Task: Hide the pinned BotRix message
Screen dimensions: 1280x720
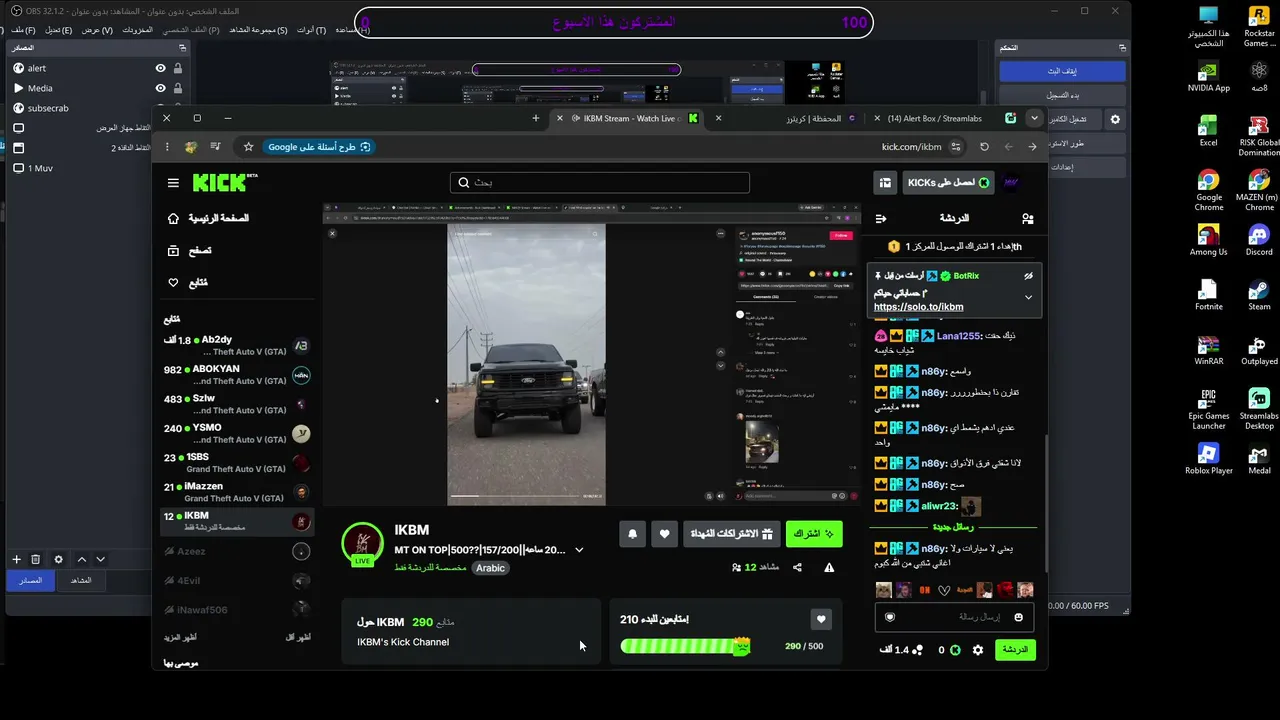Action: [x=1028, y=275]
